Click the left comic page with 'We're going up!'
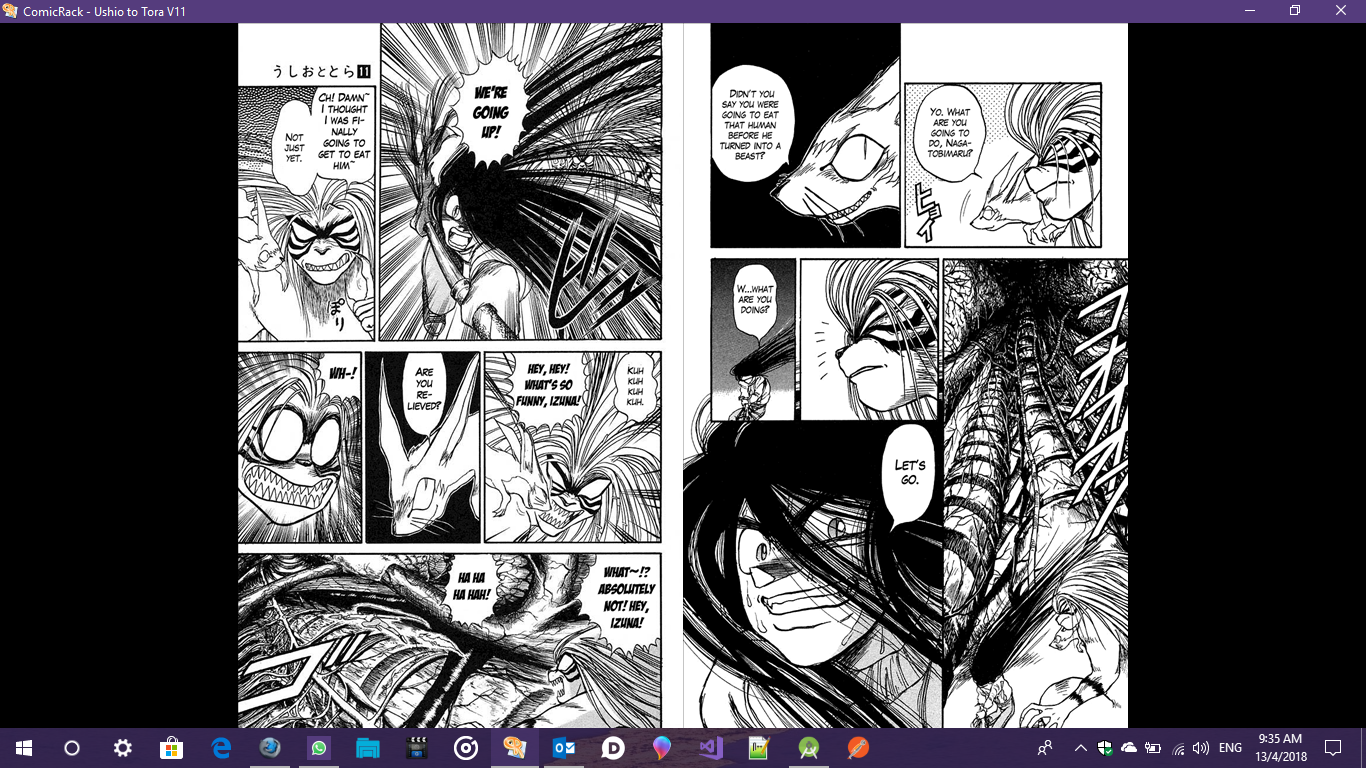The width and height of the screenshot is (1366, 768). (449, 376)
